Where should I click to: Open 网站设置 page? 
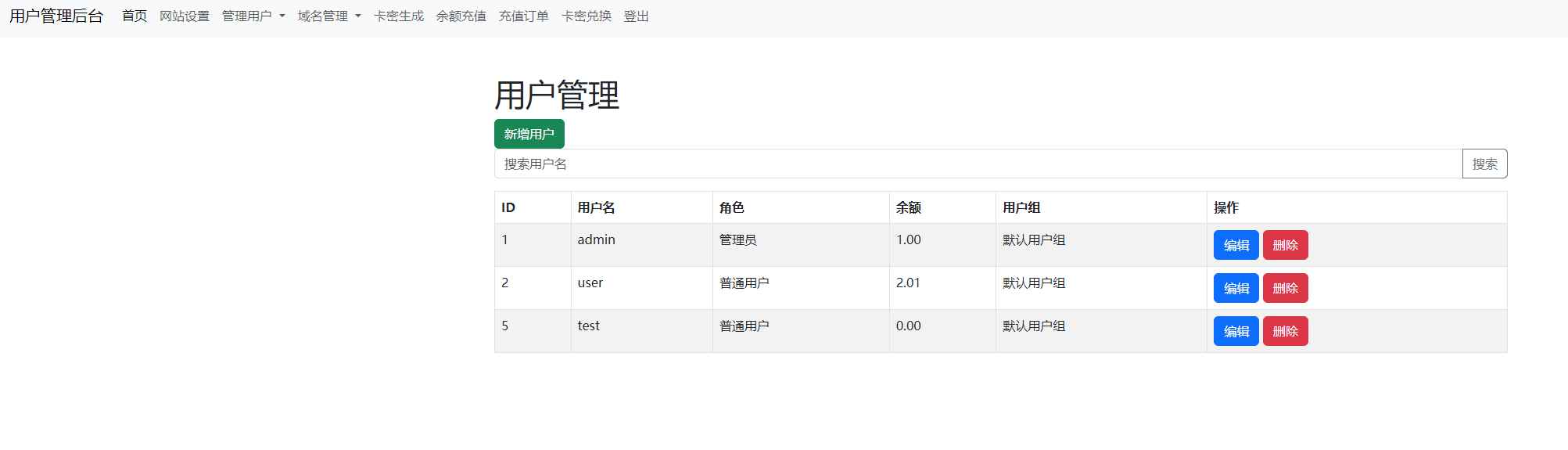pos(185,16)
